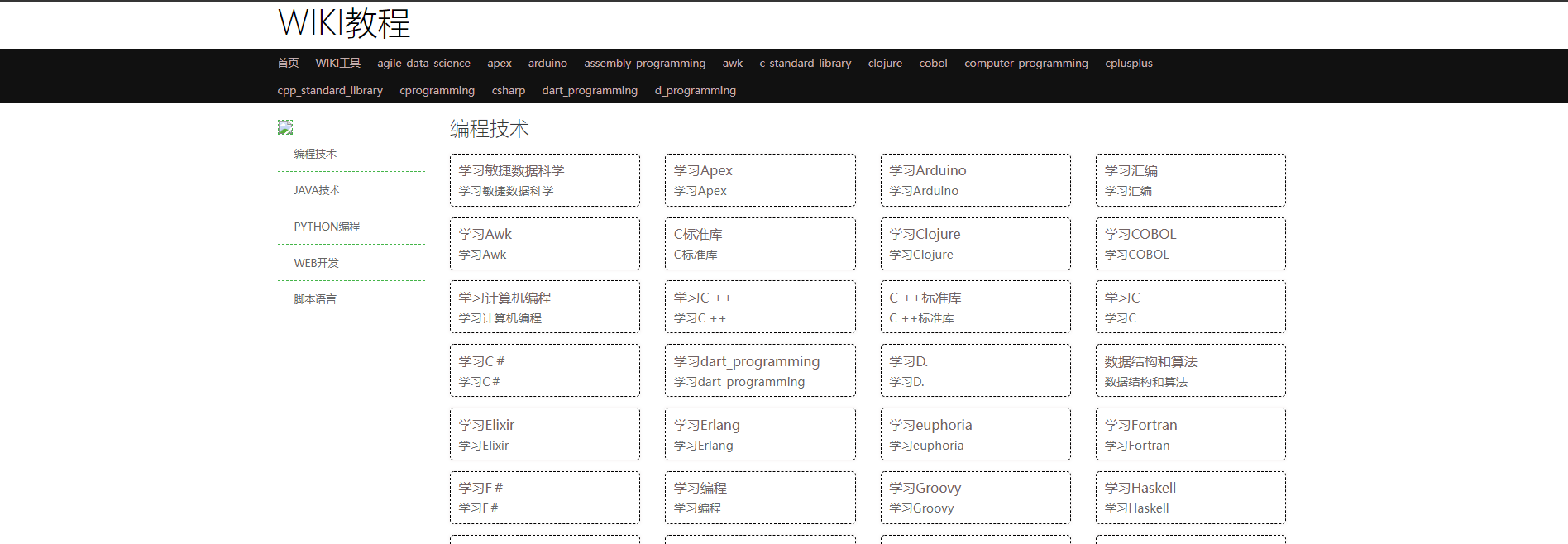Select clojure navigation link

[x=885, y=63]
